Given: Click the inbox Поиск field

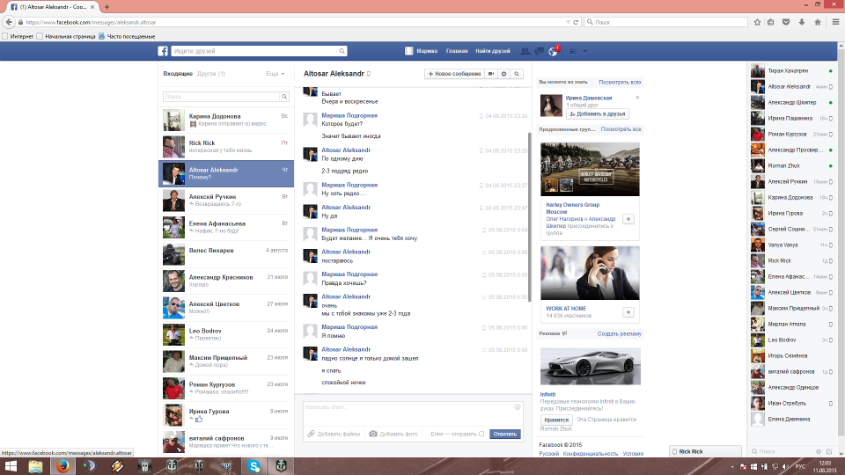Looking at the screenshot, I should tap(221, 97).
